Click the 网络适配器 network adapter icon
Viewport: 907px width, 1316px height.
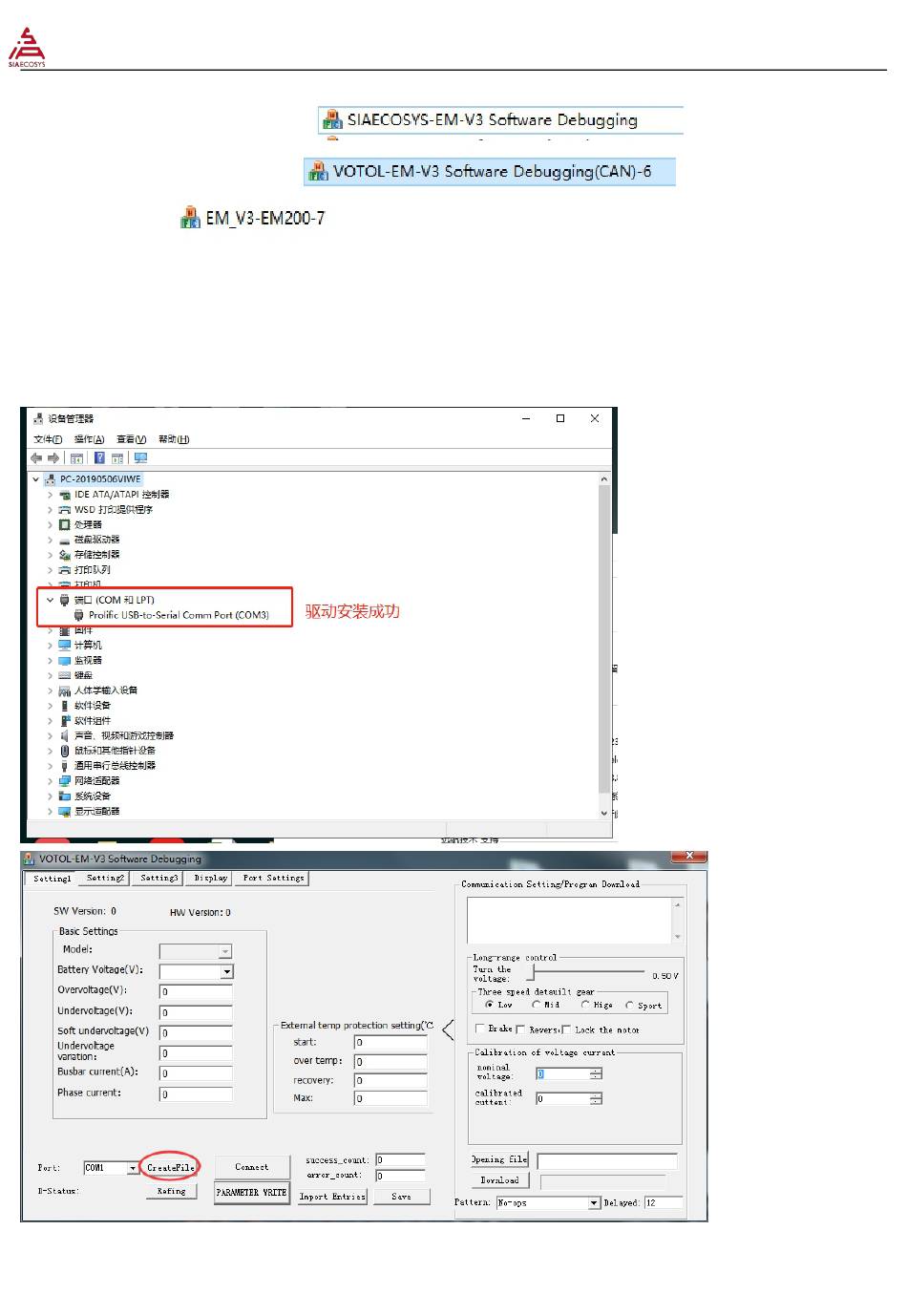pyautogui.click(x=65, y=781)
